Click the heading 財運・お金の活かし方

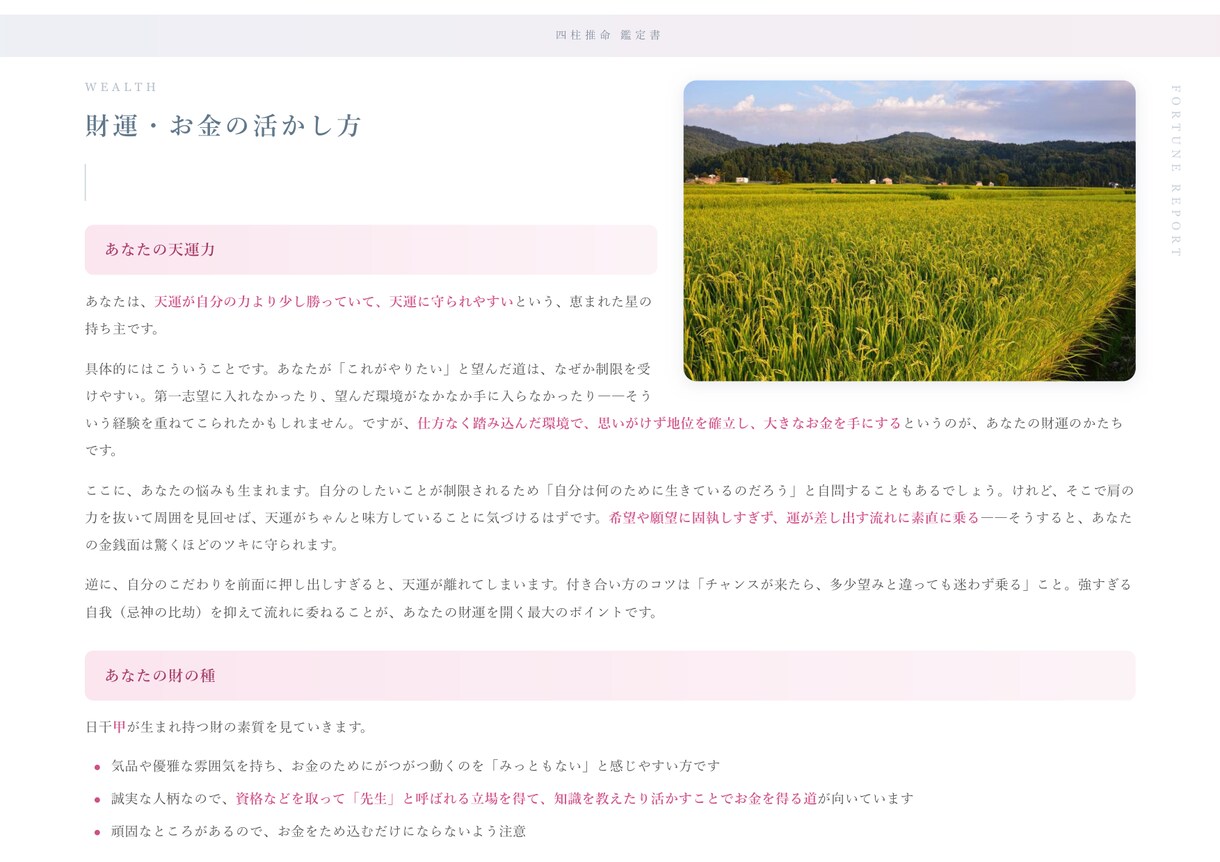click(223, 126)
